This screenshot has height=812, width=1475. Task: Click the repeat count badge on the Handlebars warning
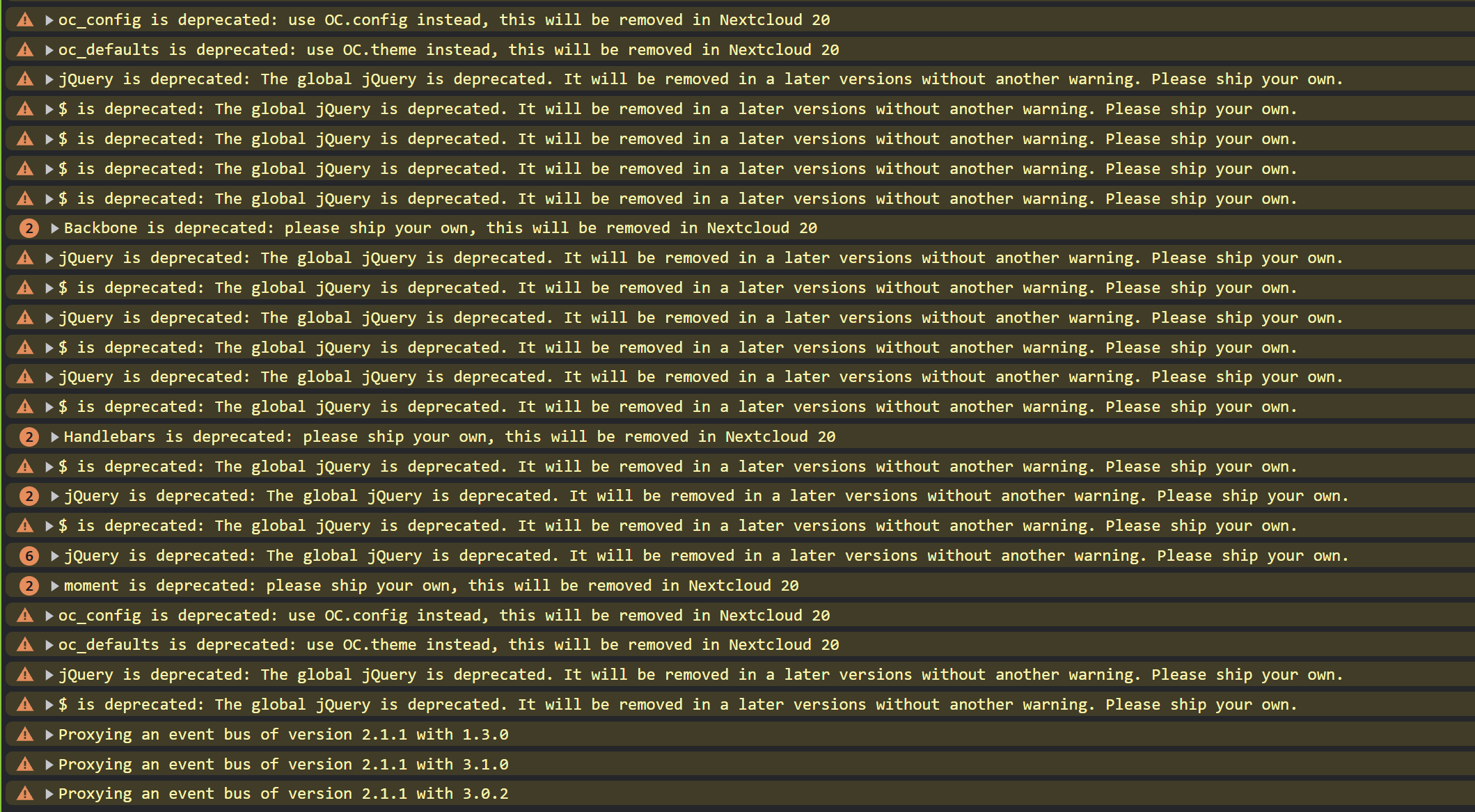pos(29,437)
